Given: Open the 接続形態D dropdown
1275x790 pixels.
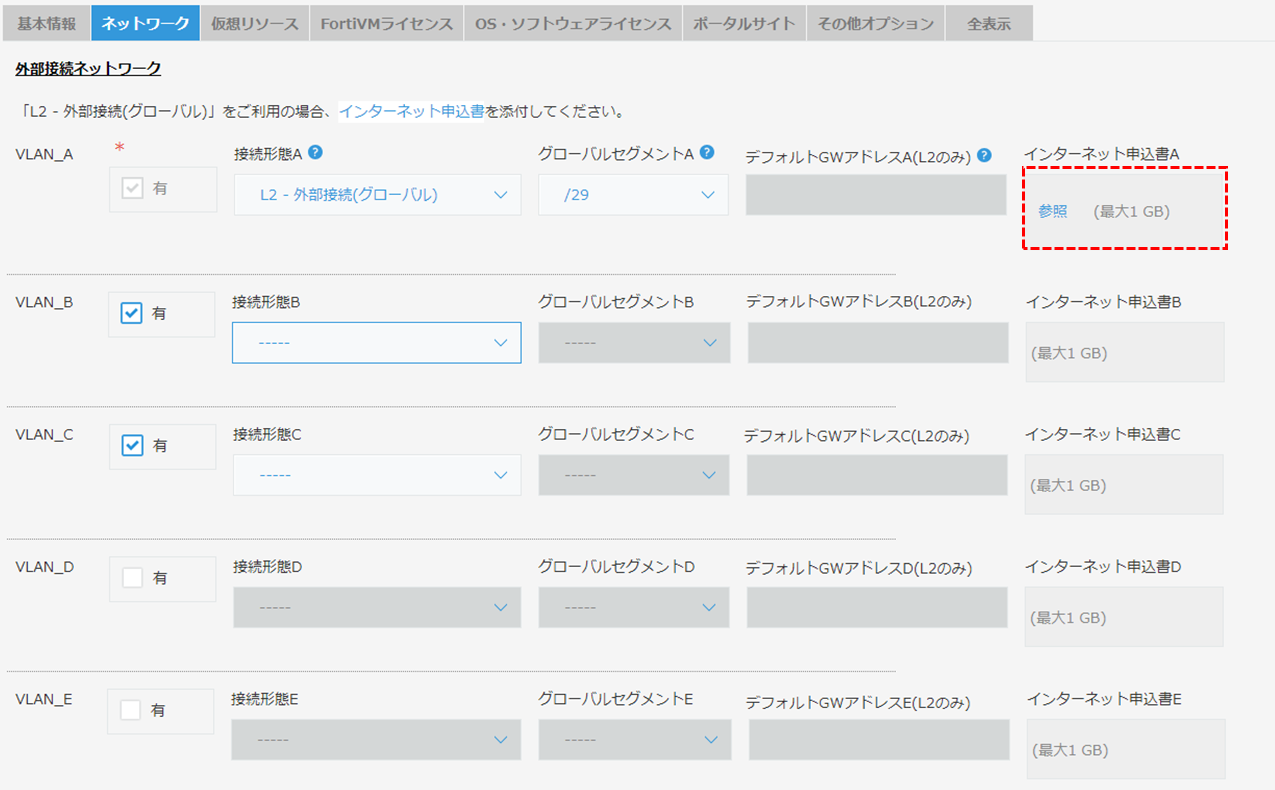Looking at the screenshot, I should tap(377, 607).
